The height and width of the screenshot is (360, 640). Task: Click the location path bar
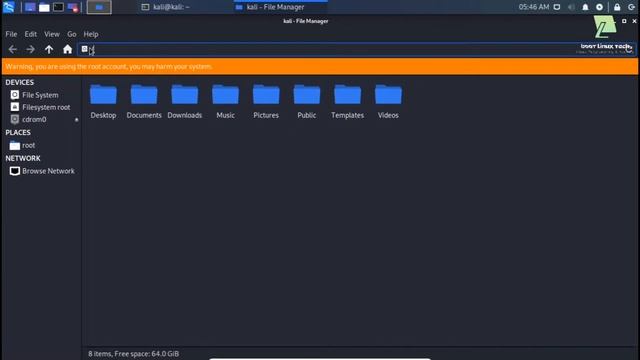[357, 49]
